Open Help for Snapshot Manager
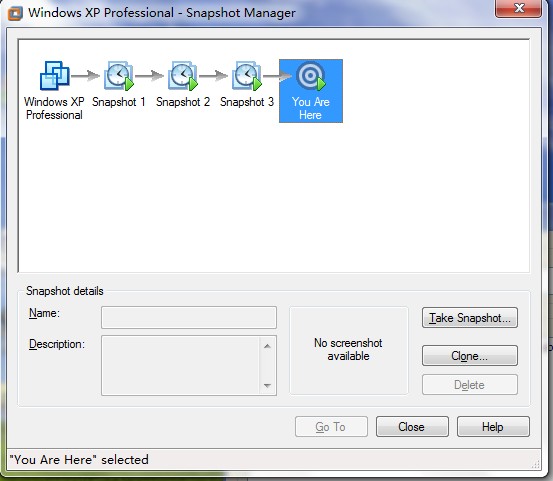 click(493, 427)
